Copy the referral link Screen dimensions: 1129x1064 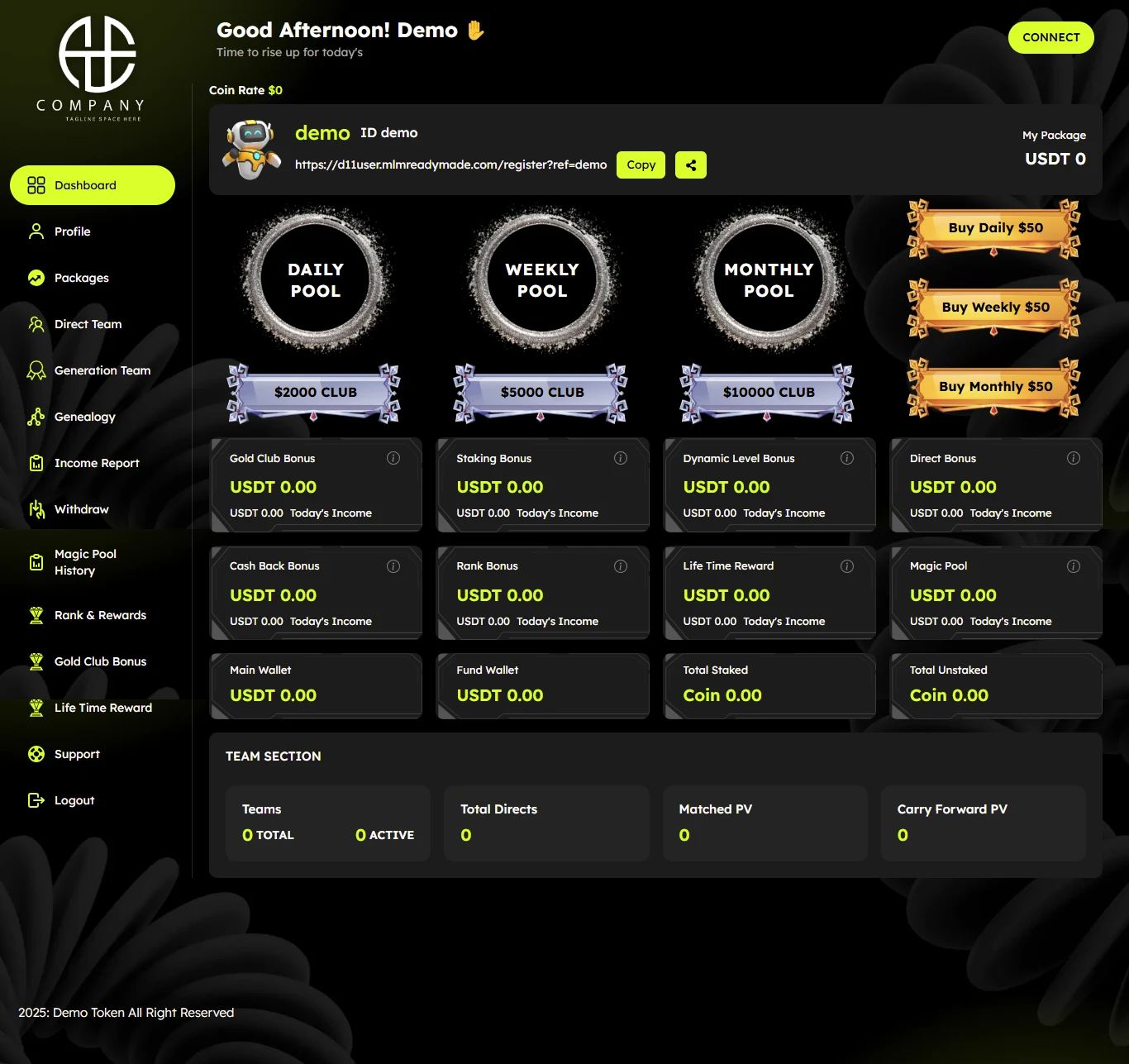[x=641, y=165]
